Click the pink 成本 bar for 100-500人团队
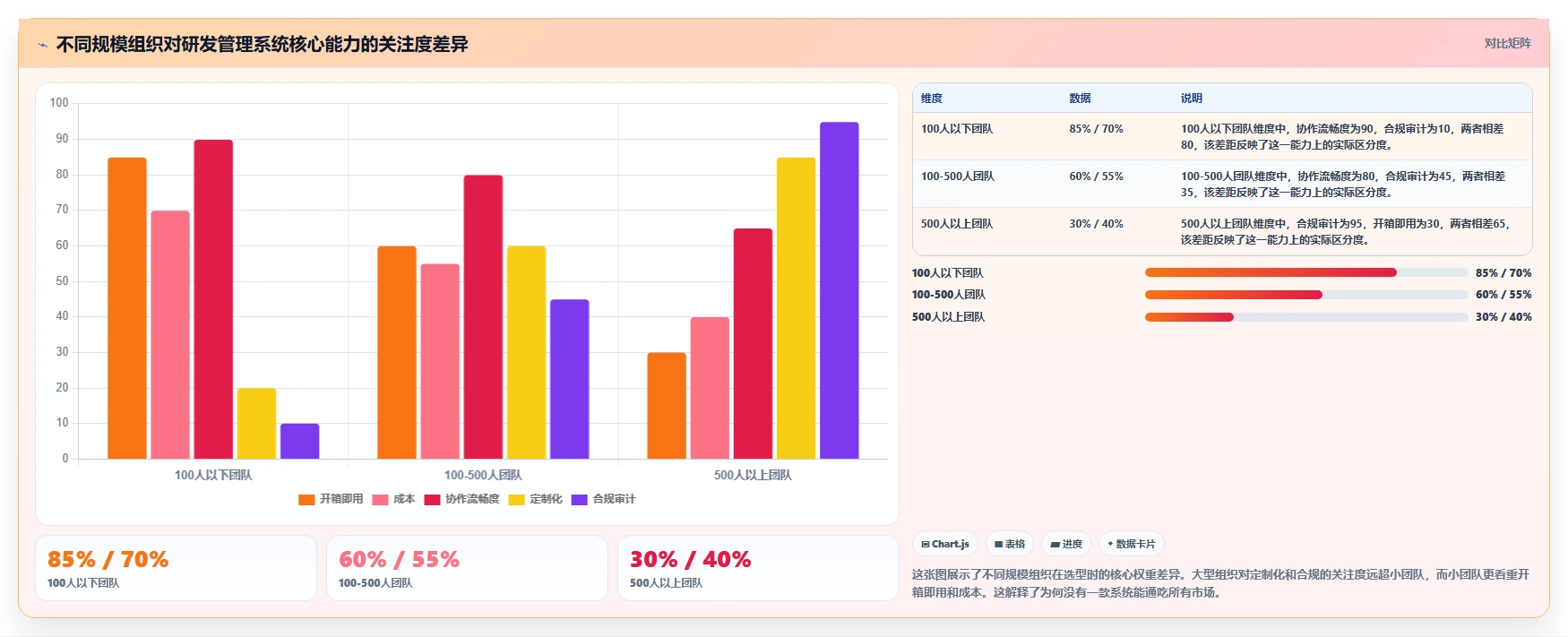1568x637 pixels. pos(440,362)
